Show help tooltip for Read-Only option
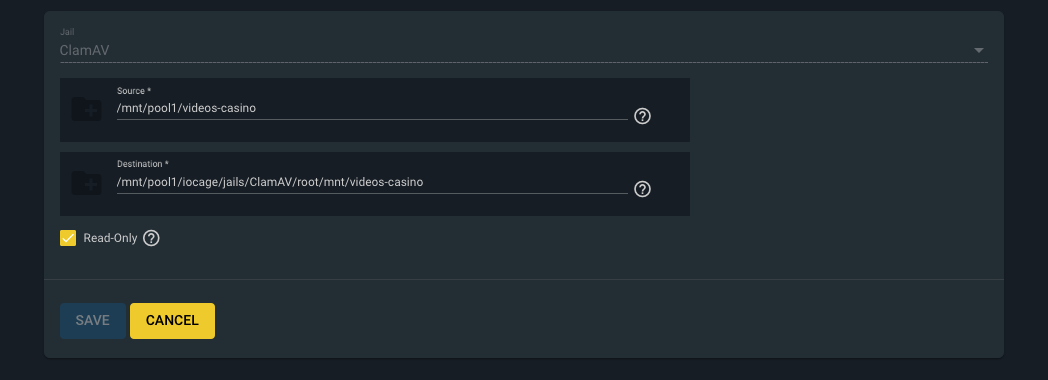The height and width of the screenshot is (380, 1048). (152, 238)
